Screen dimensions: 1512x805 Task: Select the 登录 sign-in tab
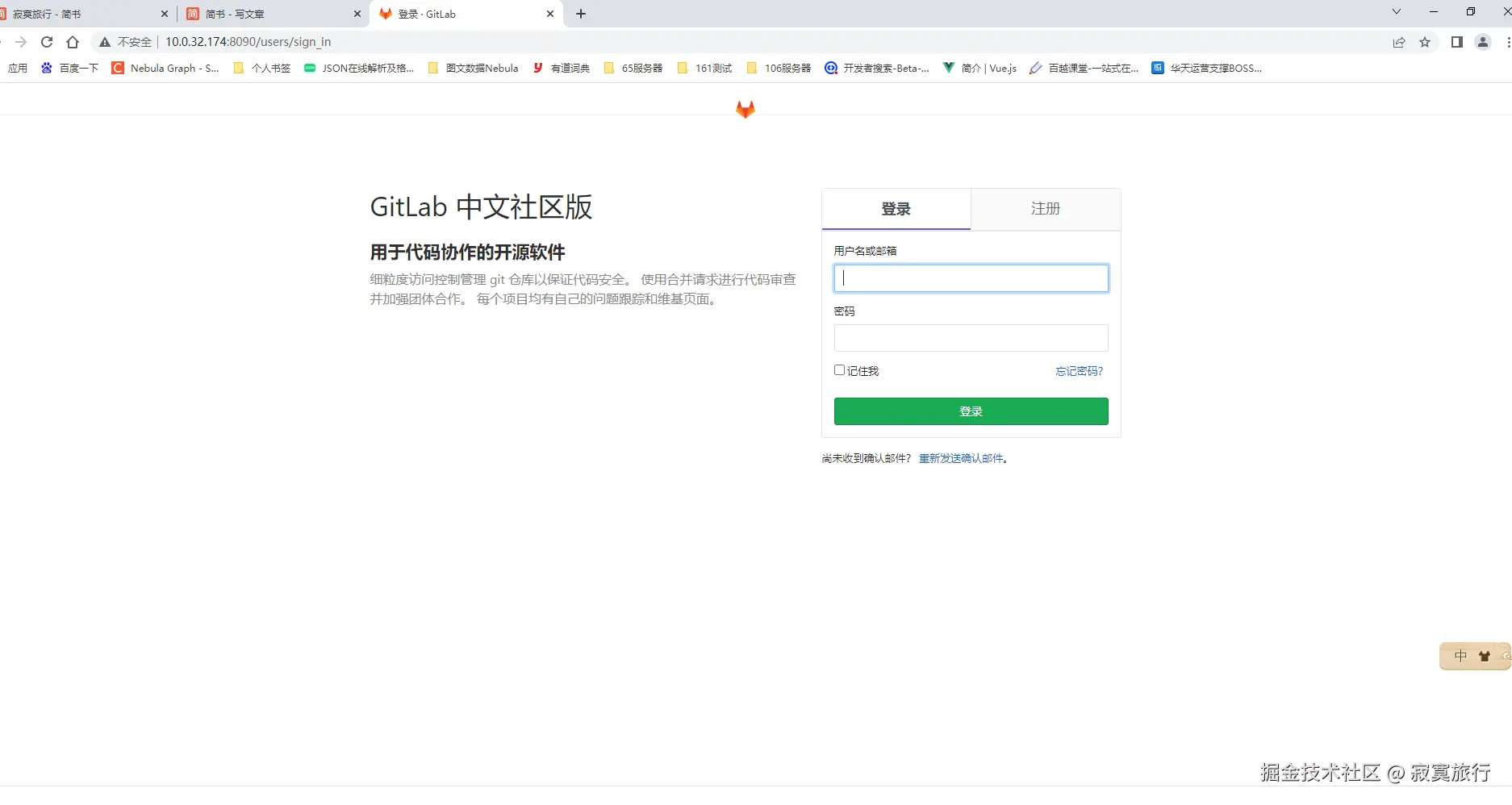pos(896,209)
